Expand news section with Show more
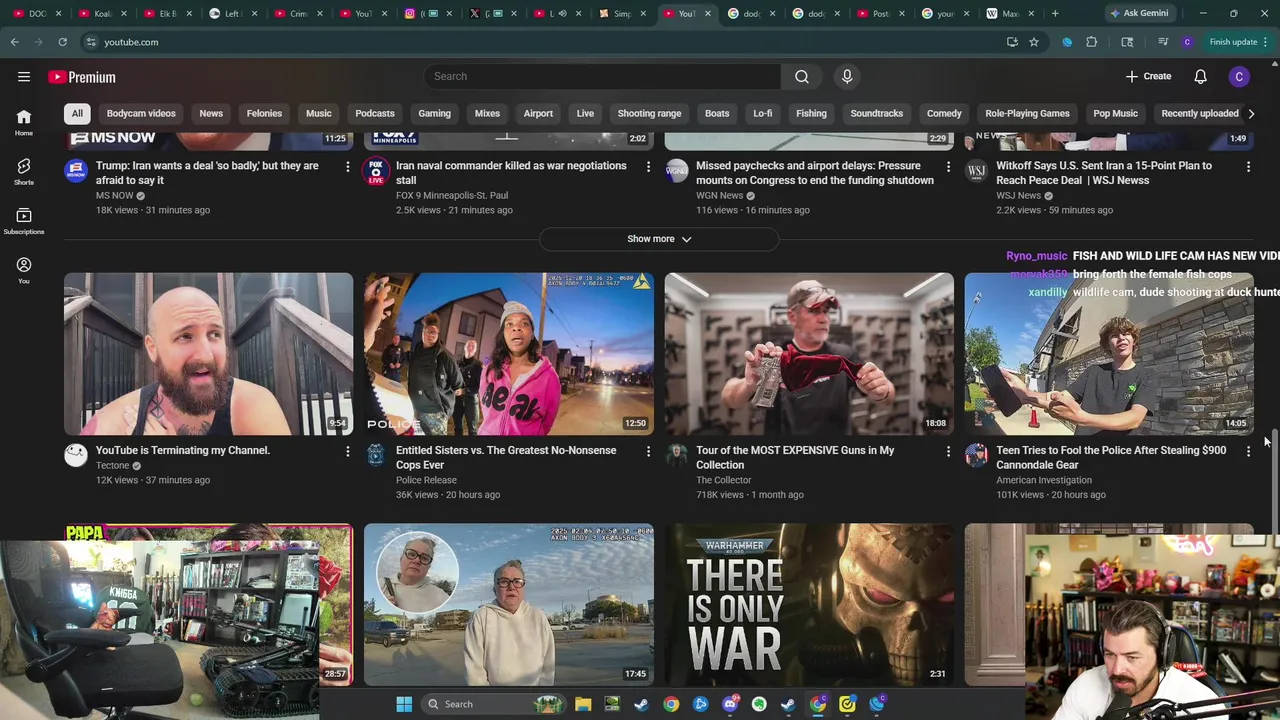 pos(659,239)
